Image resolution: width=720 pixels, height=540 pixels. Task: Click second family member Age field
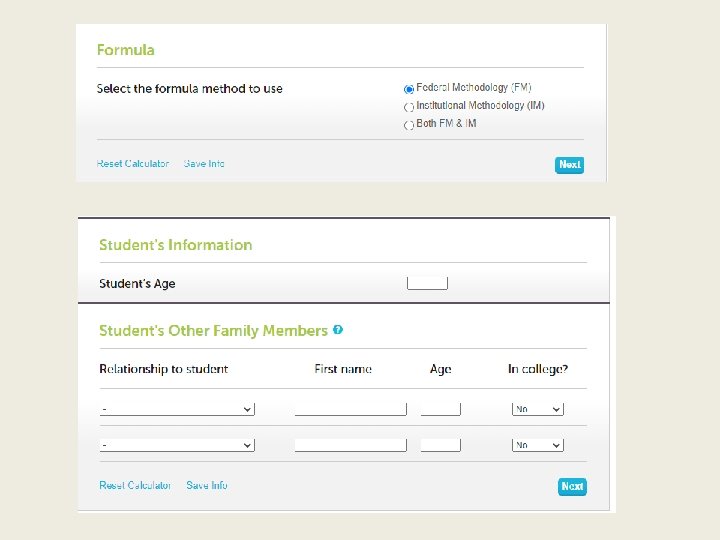tap(441, 445)
